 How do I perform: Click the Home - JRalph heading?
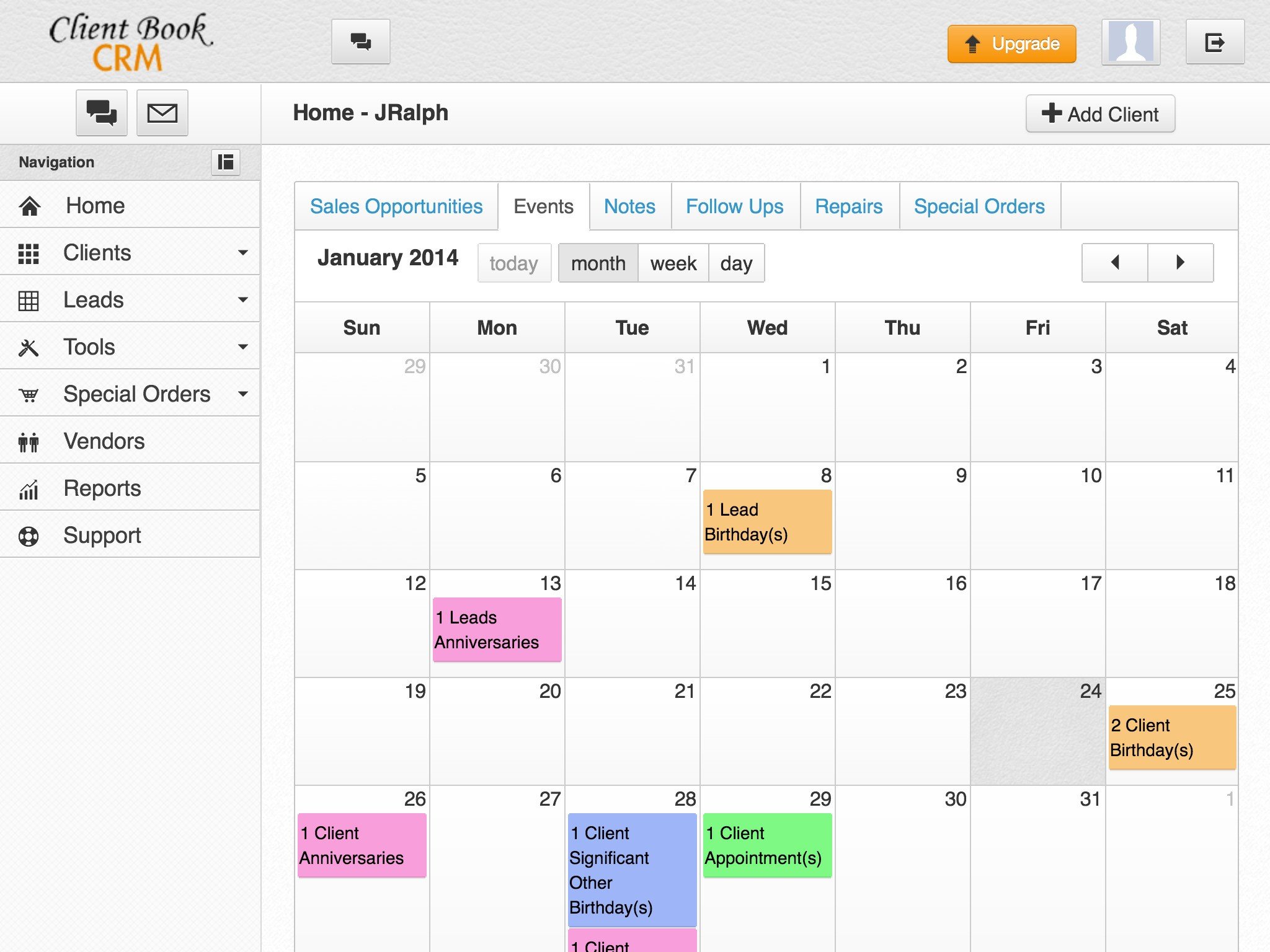click(x=370, y=113)
